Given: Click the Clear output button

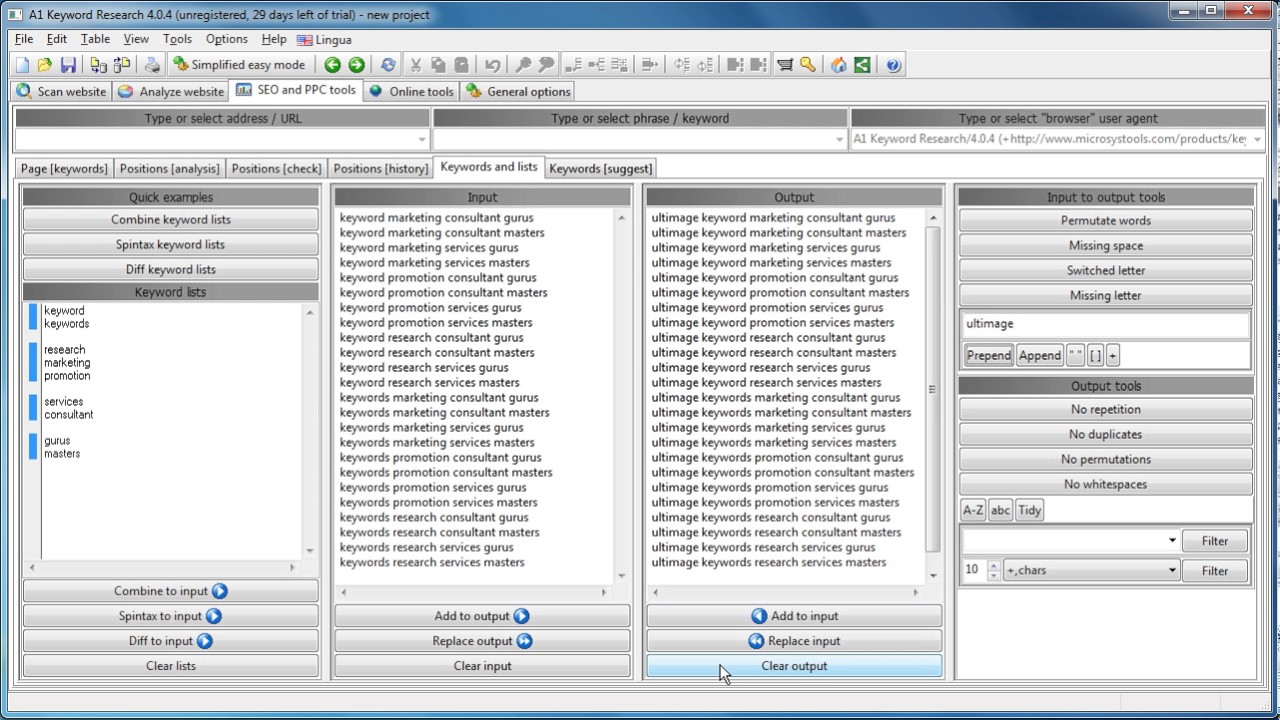Looking at the screenshot, I should [x=794, y=666].
